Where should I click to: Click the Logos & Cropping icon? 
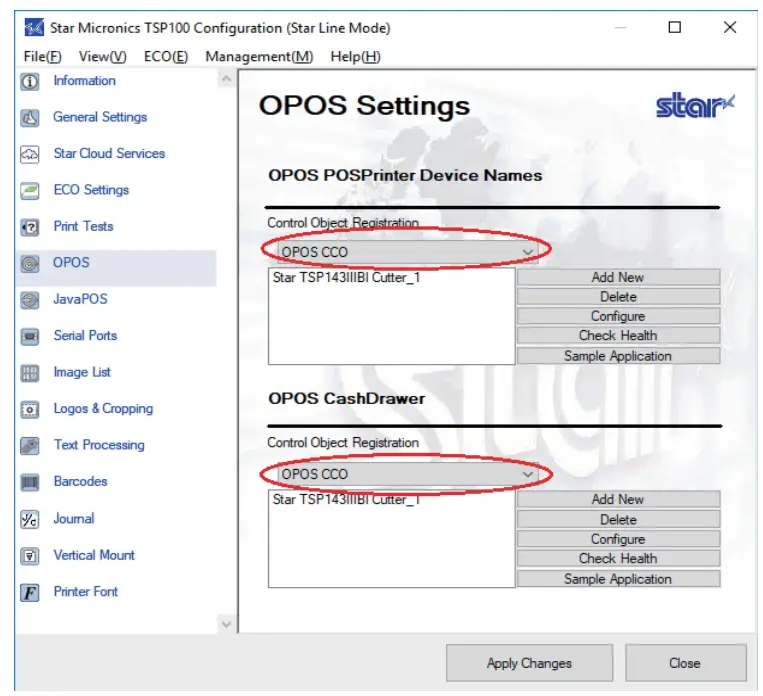click(x=30, y=409)
